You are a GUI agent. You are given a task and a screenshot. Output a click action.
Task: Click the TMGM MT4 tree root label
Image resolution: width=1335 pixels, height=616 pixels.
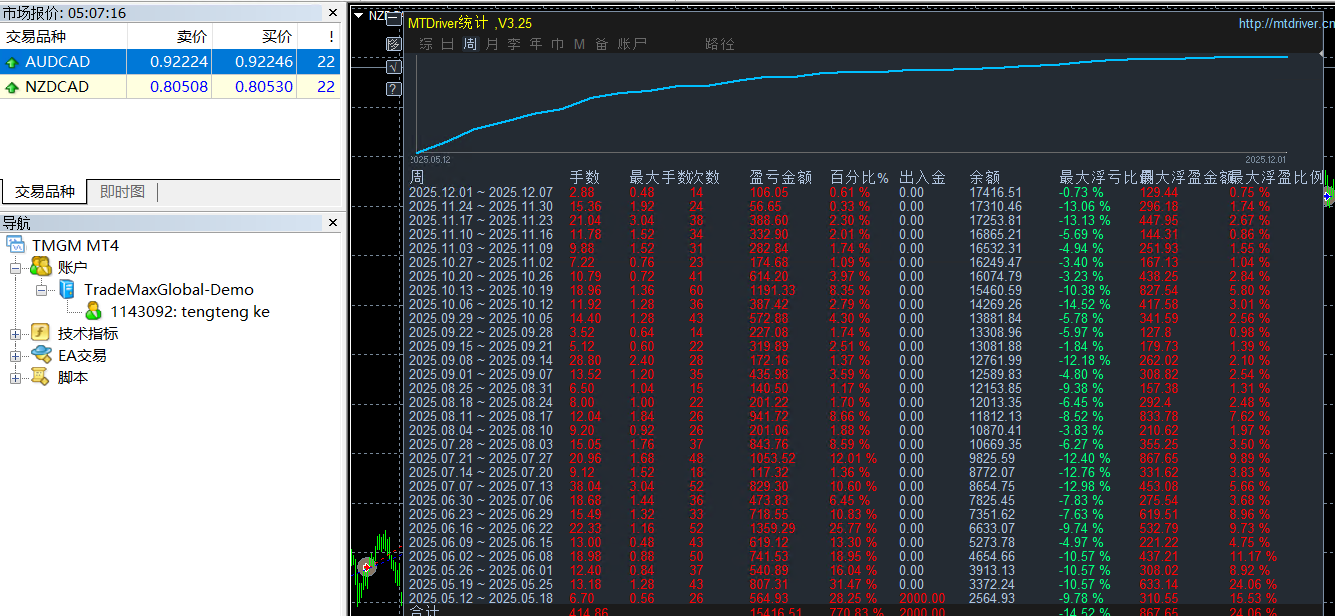75,245
